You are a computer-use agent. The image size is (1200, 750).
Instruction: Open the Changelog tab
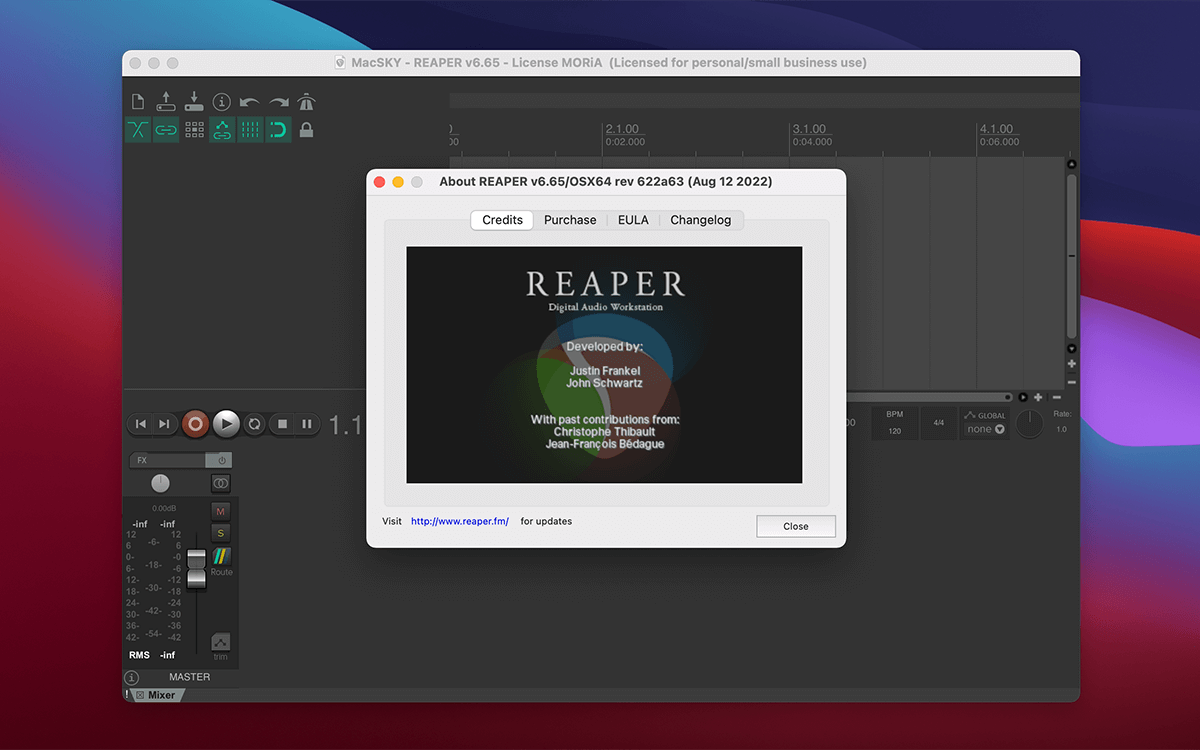tap(701, 220)
